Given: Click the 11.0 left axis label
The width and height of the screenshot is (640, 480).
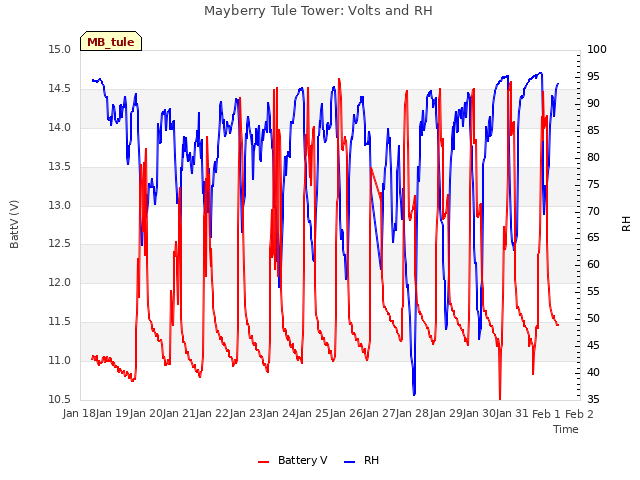Looking at the screenshot, I should (59, 360).
